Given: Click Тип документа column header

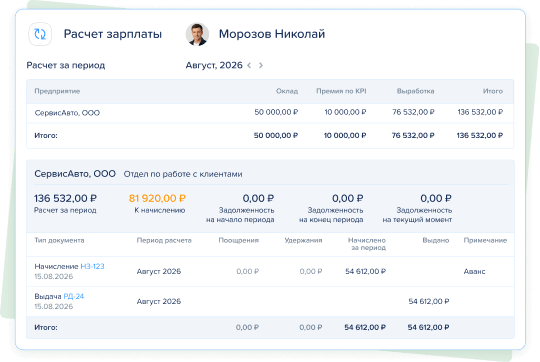Looking at the screenshot, I should [59, 240].
